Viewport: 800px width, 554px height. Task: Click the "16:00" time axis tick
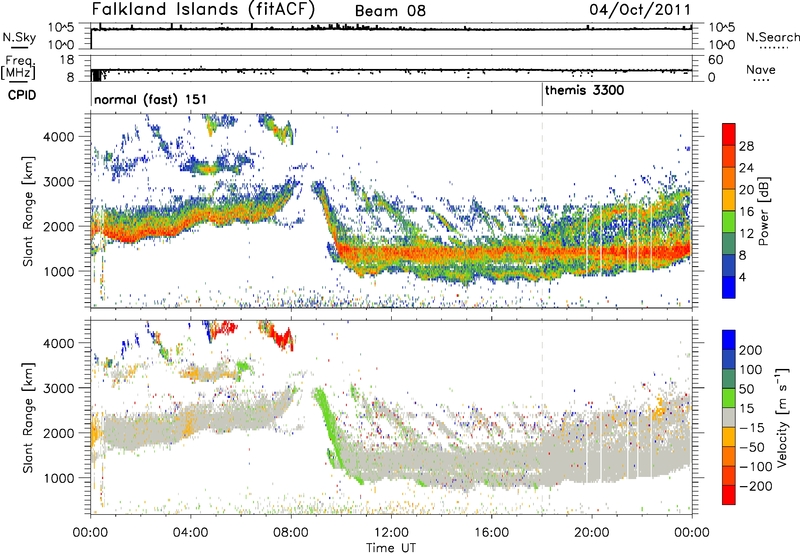491,533
